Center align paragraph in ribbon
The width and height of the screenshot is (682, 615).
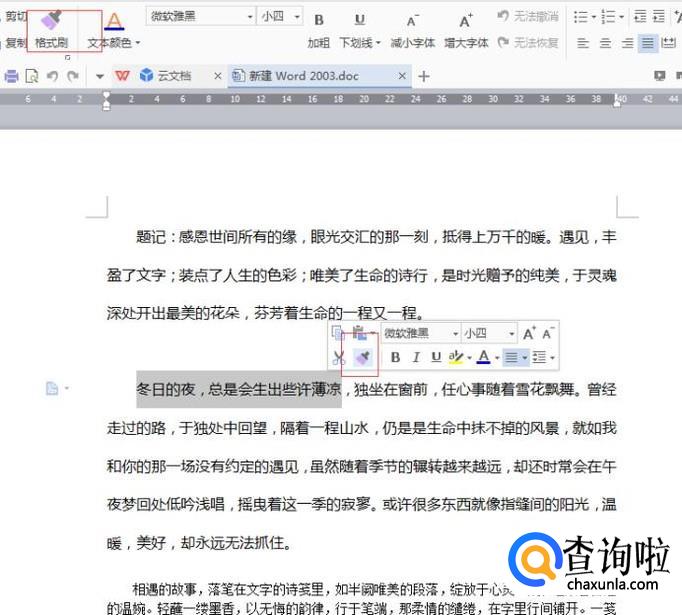pyautogui.click(x=605, y=43)
